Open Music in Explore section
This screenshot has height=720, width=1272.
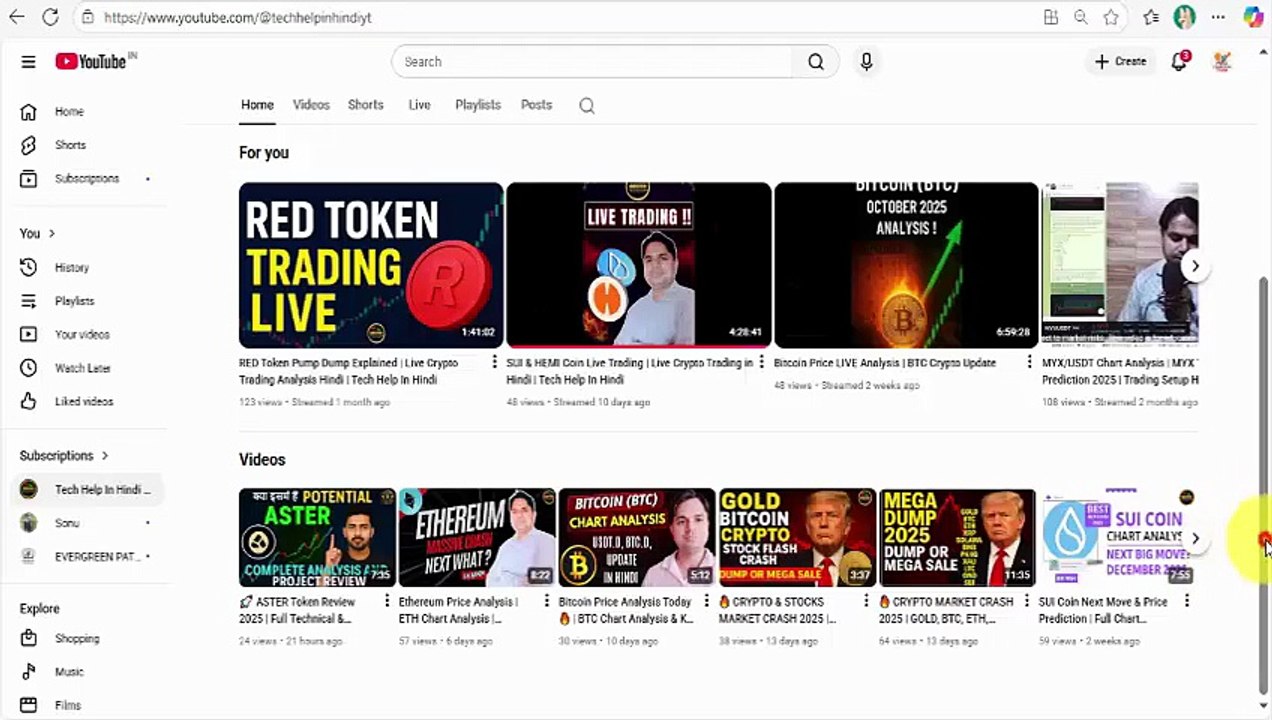86,672
